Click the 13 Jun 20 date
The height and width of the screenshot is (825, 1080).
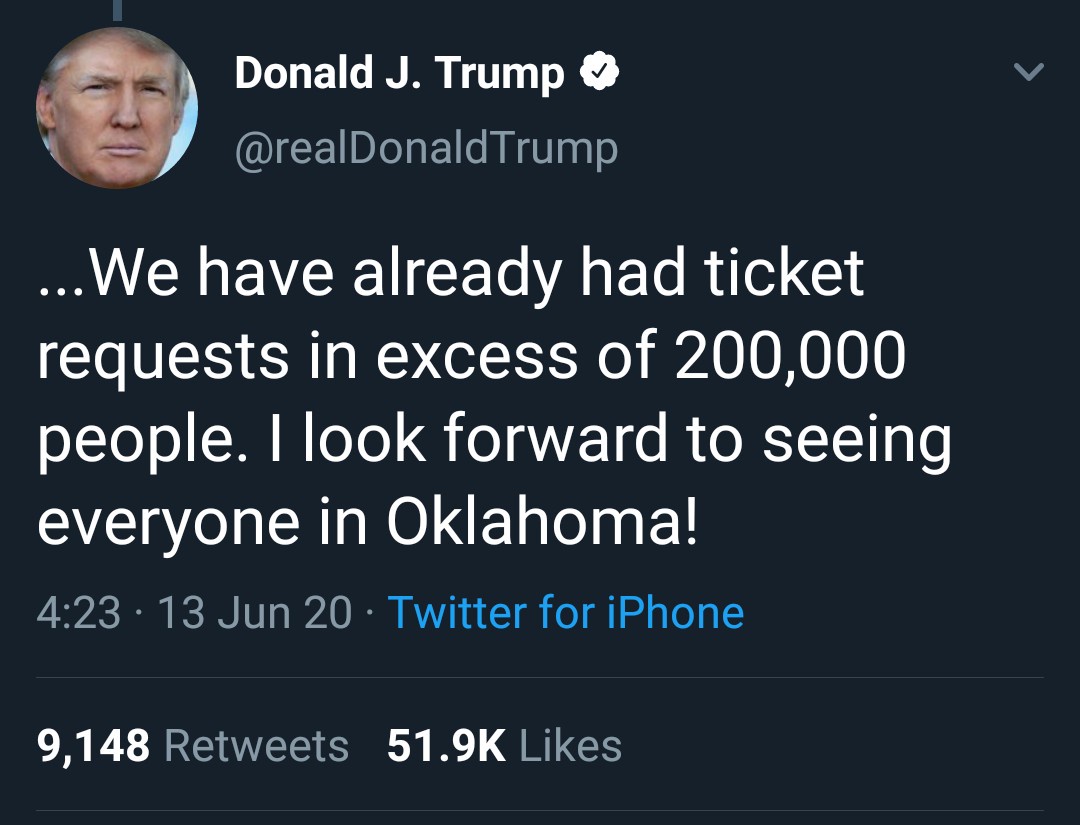[254, 612]
